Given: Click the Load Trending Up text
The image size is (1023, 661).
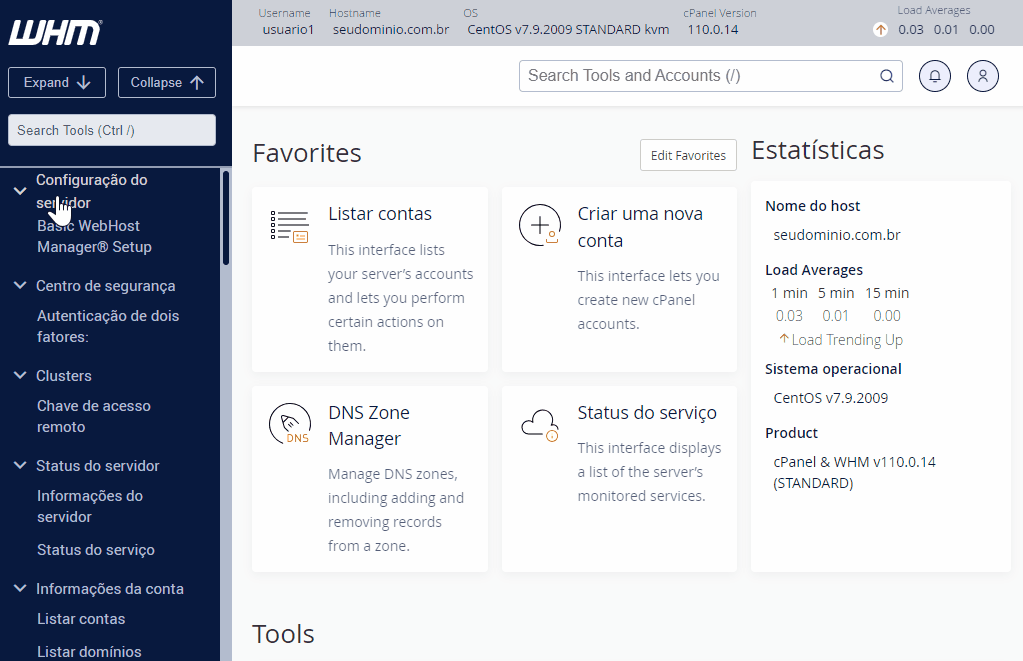Looking at the screenshot, I should [847, 340].
